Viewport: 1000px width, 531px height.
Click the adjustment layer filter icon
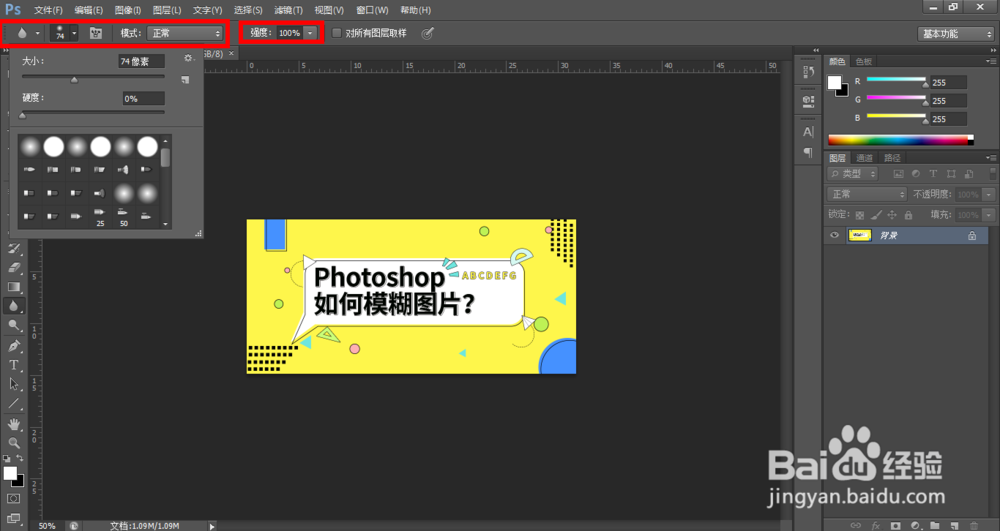tap(916, 174)
